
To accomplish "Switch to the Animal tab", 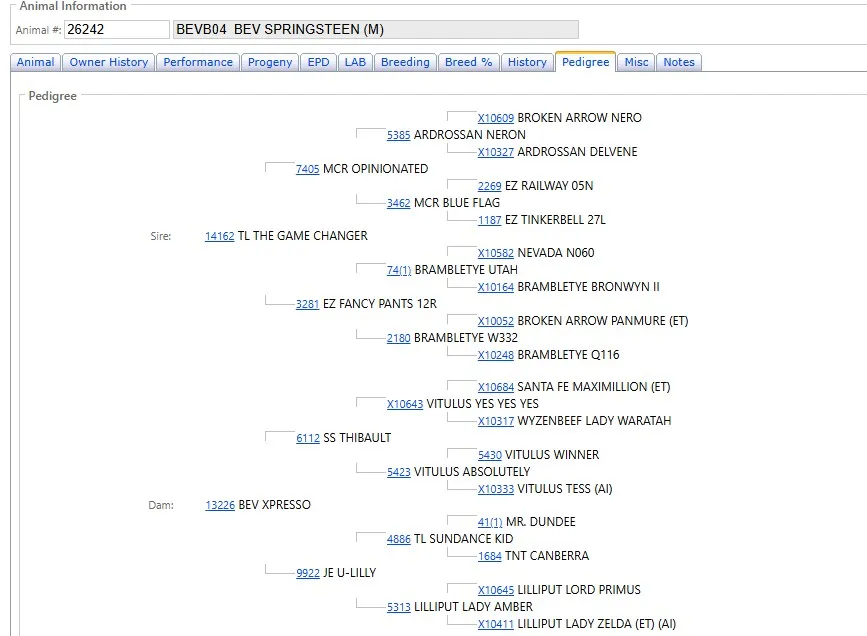I will click(x=36, y=62).
